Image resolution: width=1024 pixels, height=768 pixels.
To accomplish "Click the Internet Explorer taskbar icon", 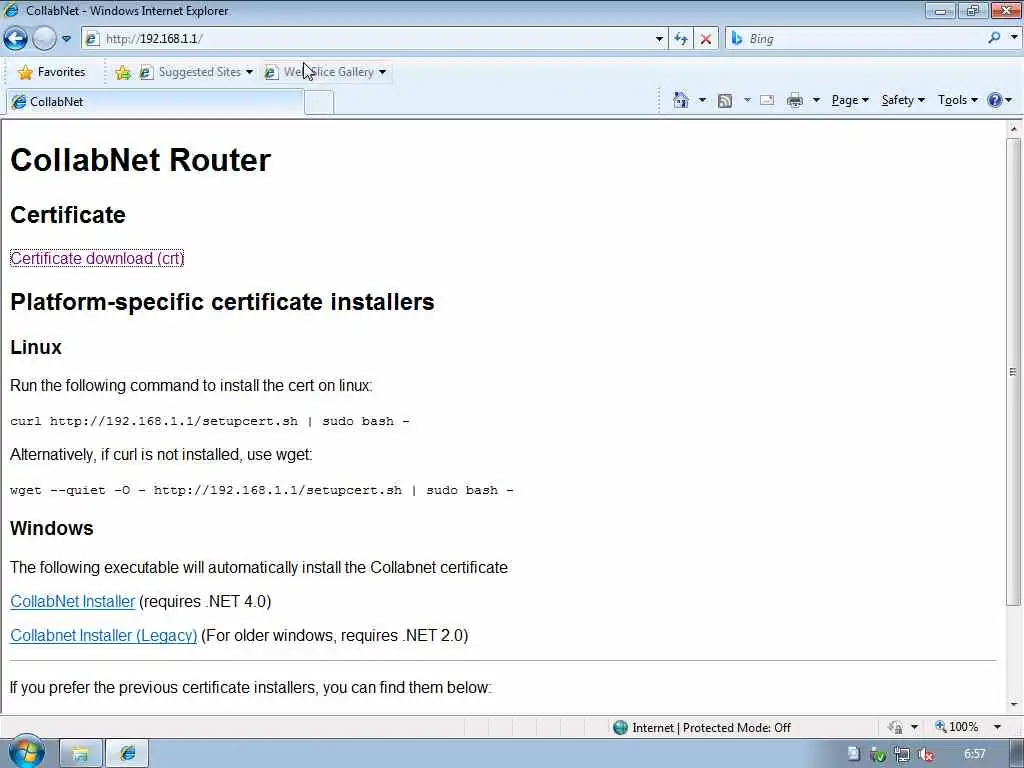I will coord(127,754).
